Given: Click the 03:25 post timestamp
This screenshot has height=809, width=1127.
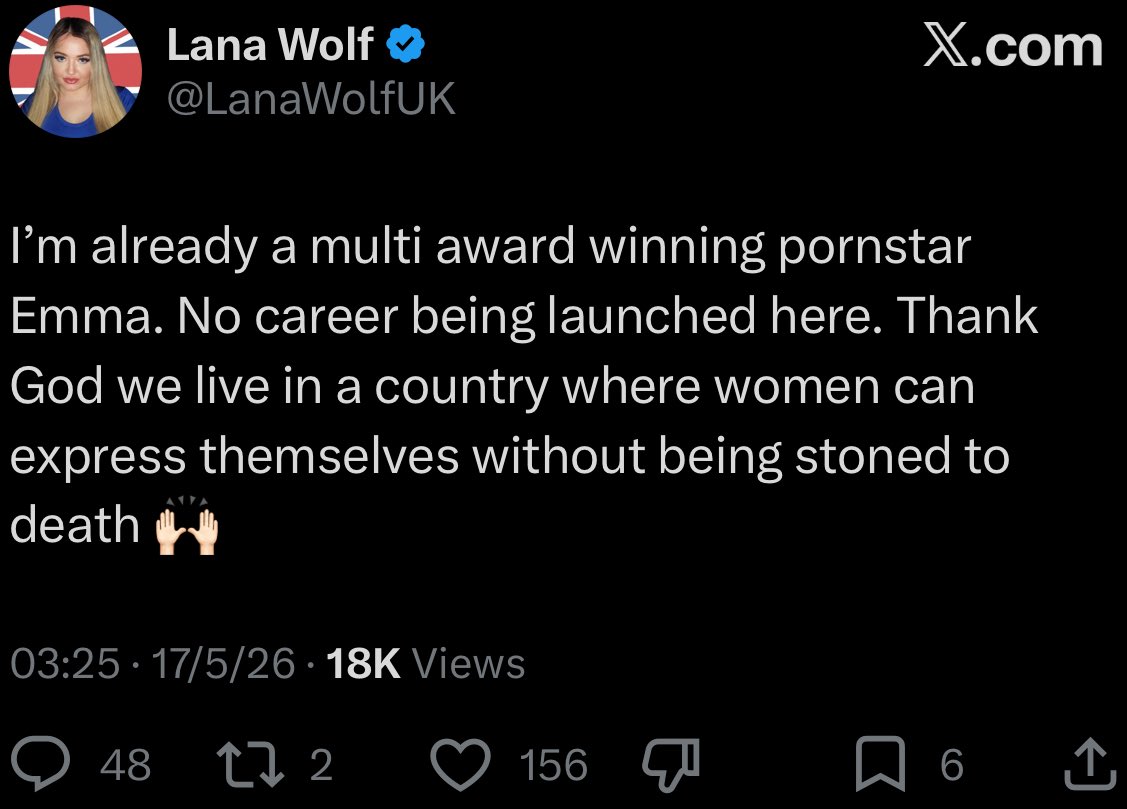Looking at the screenshot, I should click(x=65, y=662).
